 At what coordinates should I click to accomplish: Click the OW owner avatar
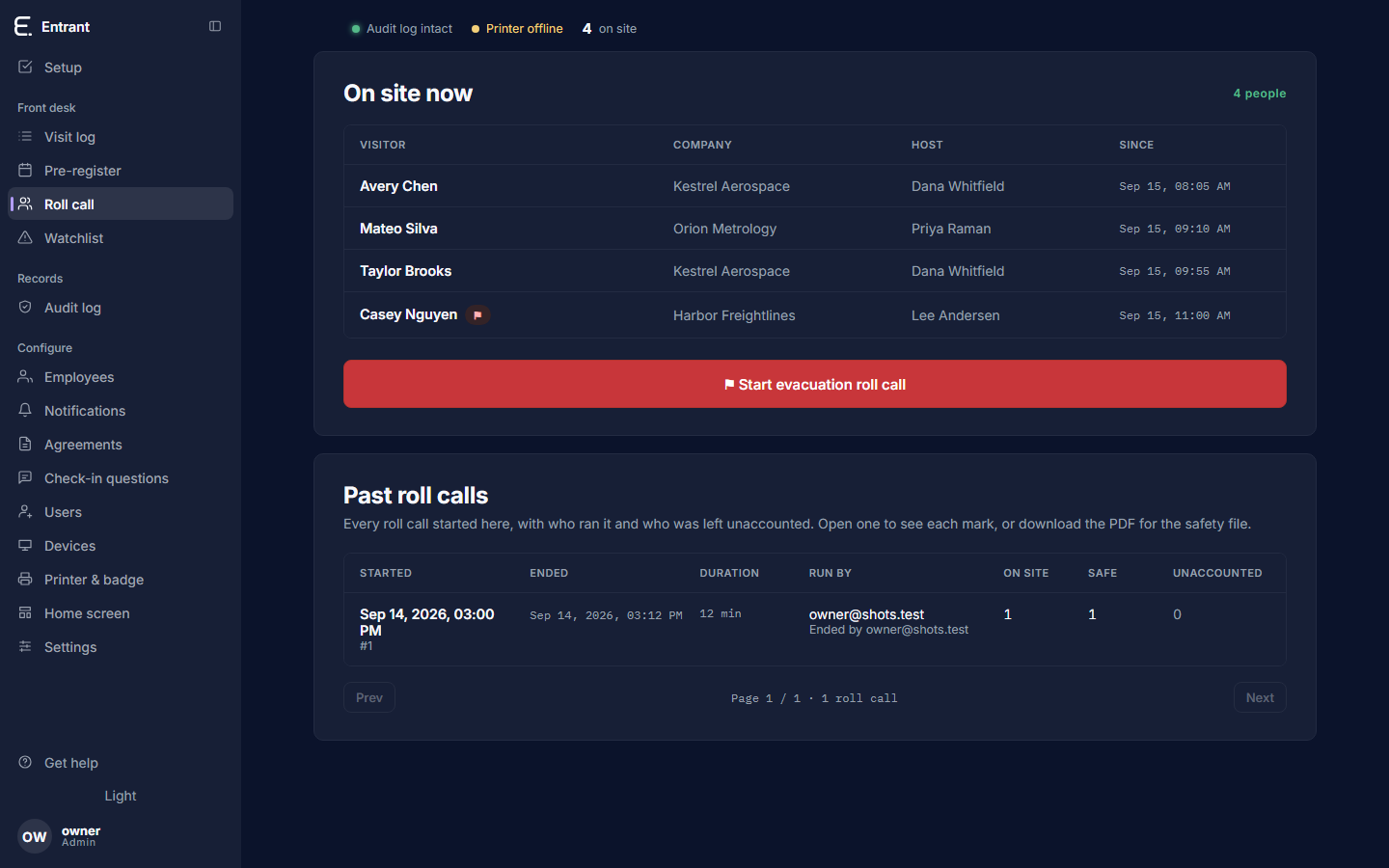pyautogui.click(x=35, y=836)
